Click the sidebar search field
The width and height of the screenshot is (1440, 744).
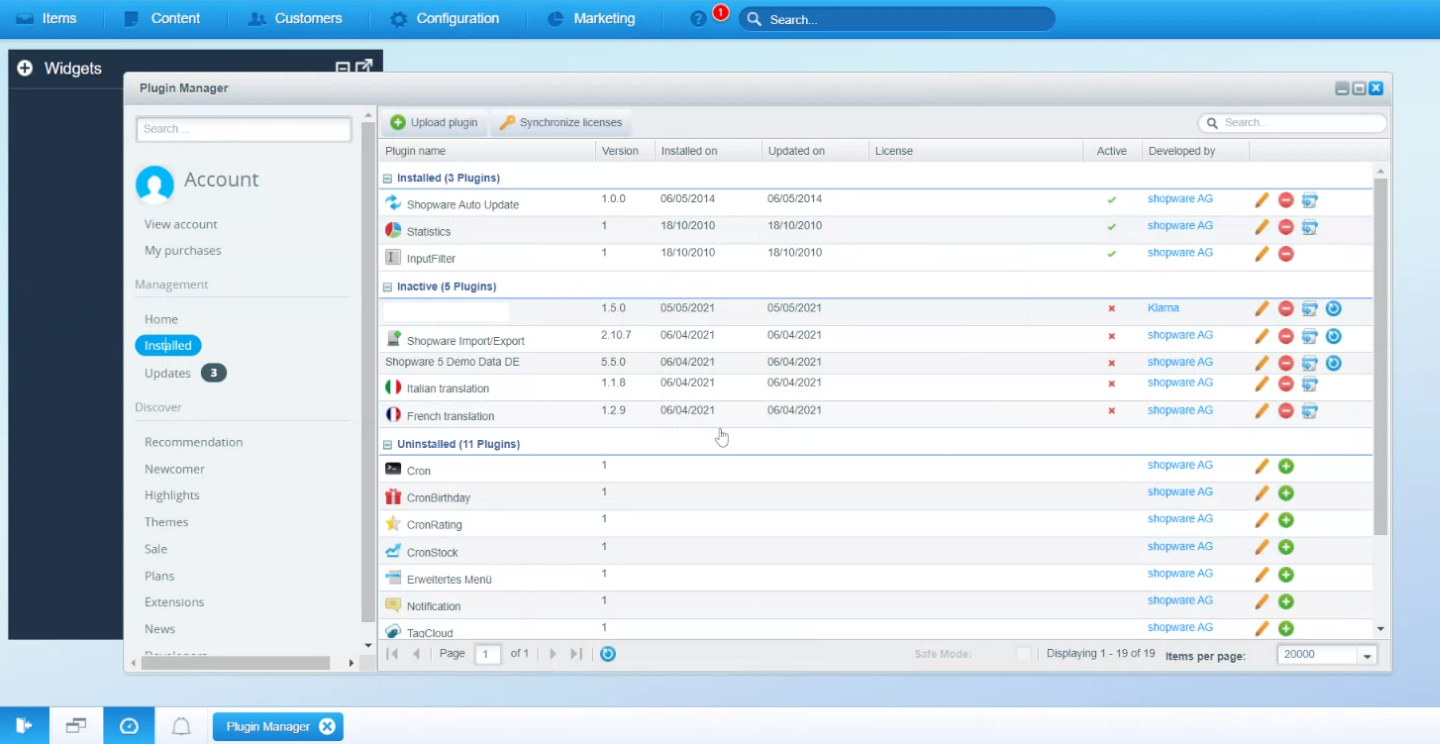244,129
